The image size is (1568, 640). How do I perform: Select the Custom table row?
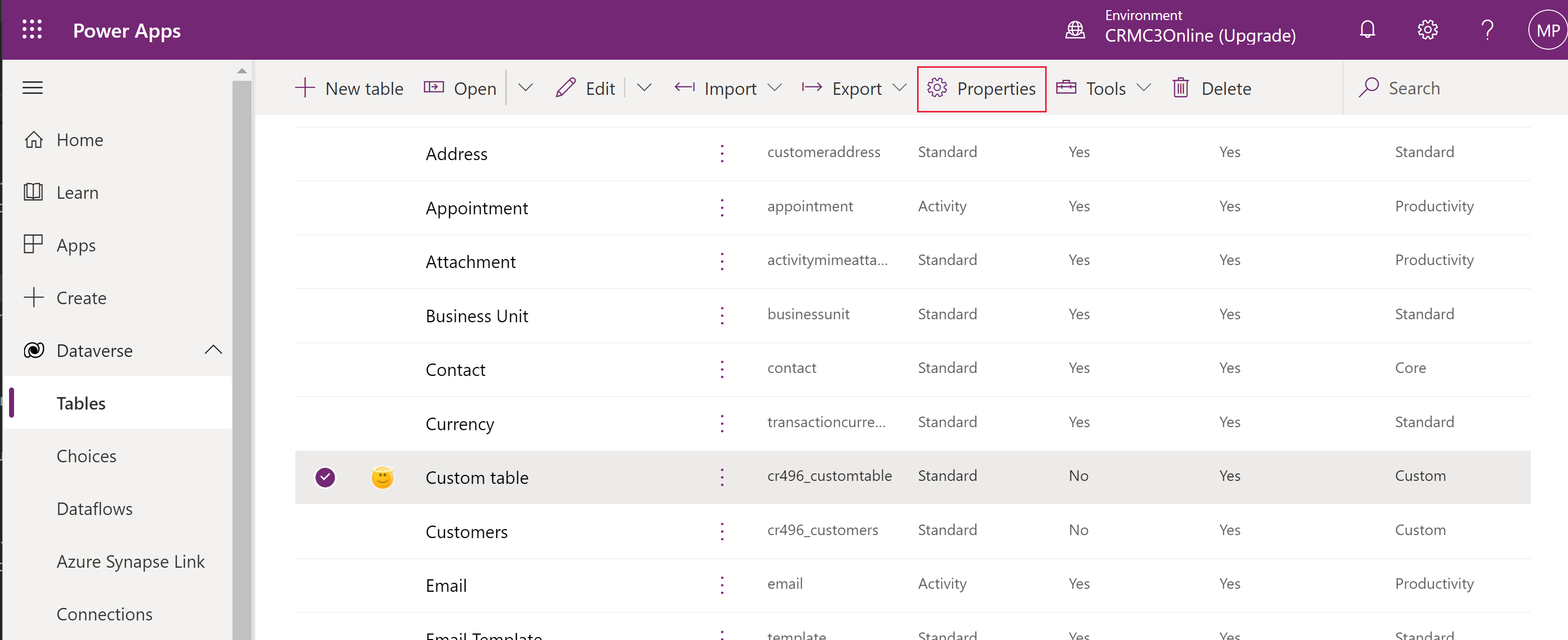click(477, 477)
